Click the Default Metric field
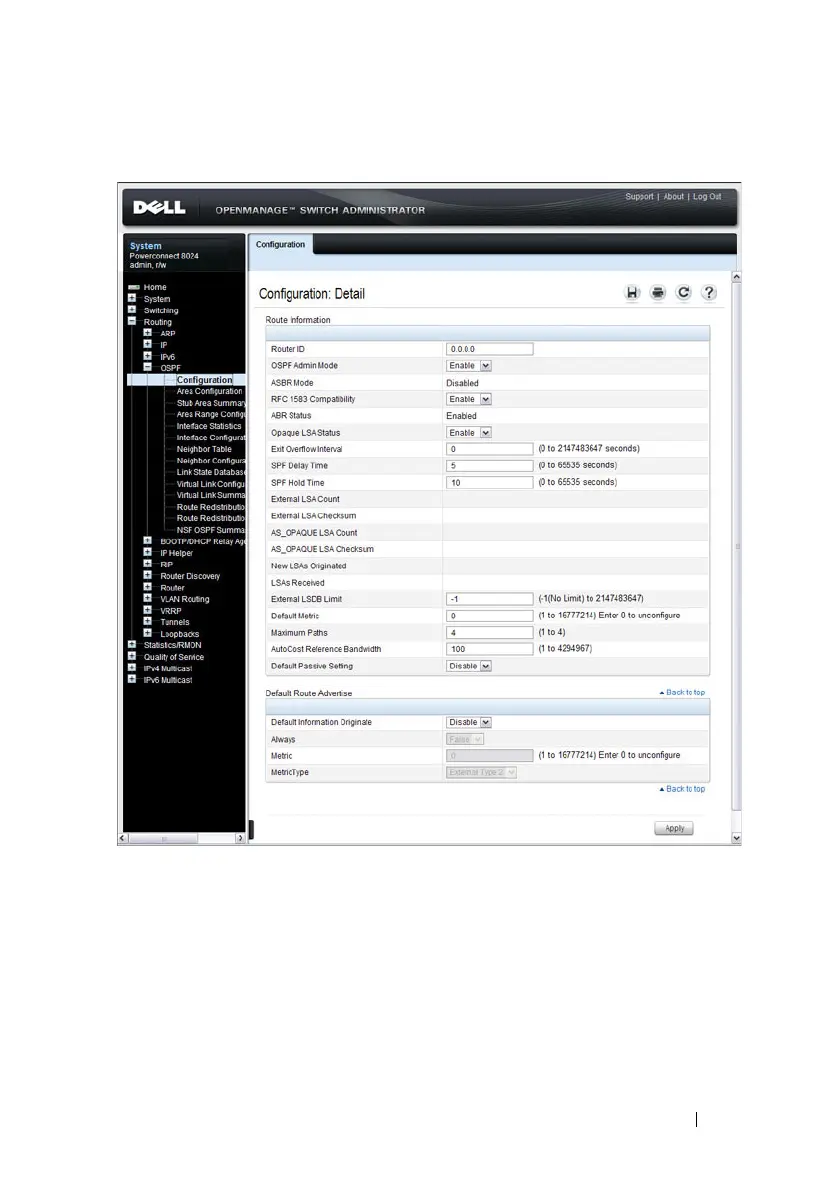 490,616
